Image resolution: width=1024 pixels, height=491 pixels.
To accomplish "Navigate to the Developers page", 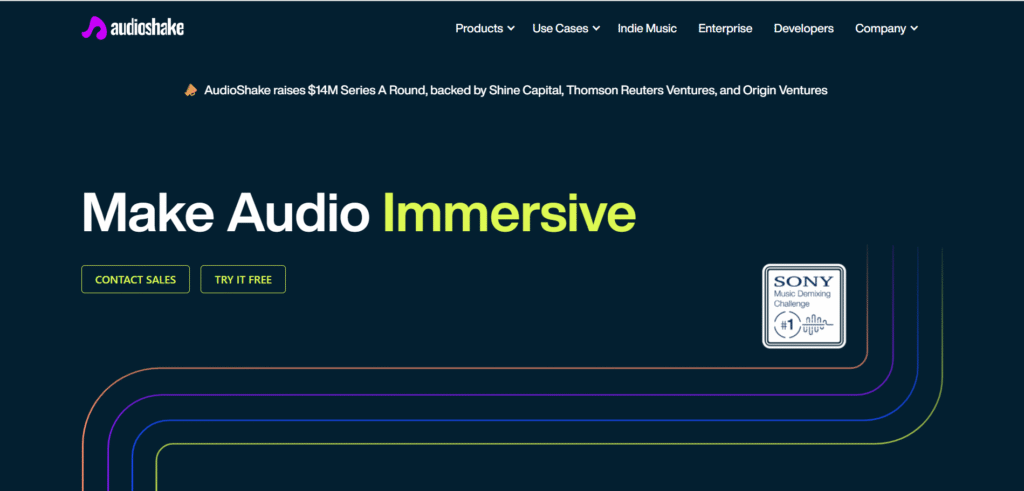I will (x=803, y=28).
